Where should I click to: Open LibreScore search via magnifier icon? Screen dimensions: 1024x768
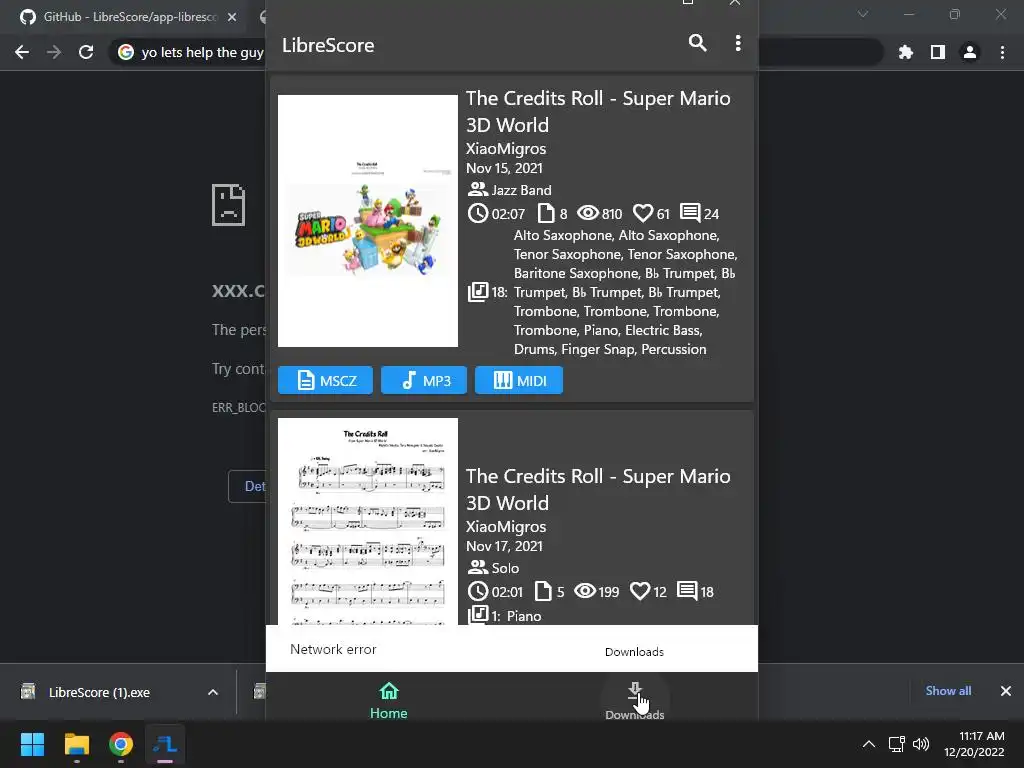tap(697, 43)
